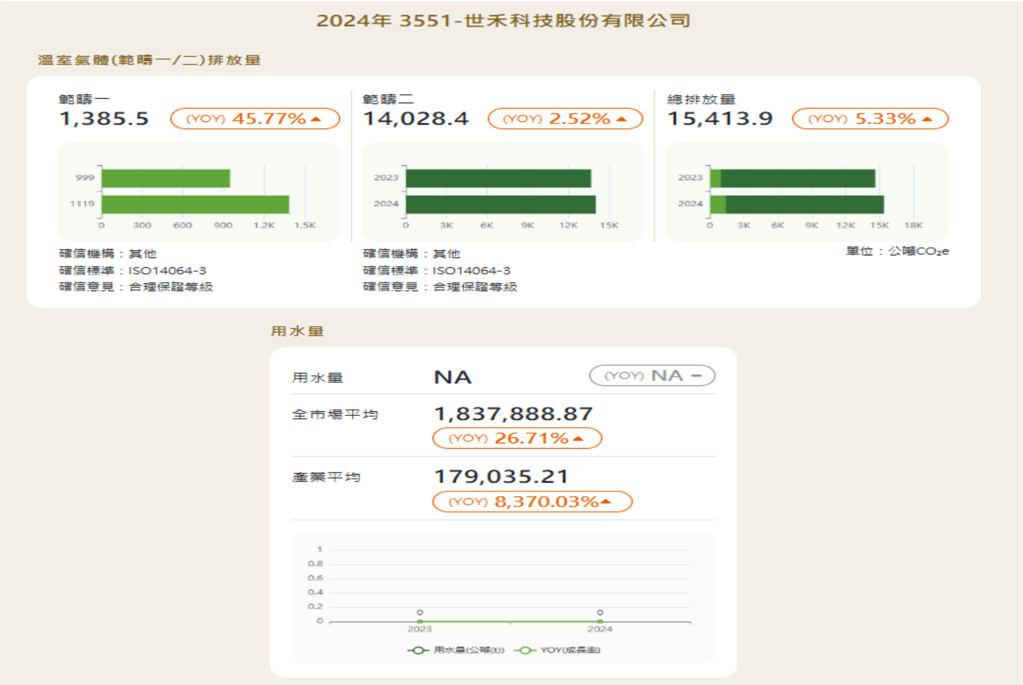Click the 用水量 YOY NA badge
Viewport: 1023px width, 685px height.
(x=652, y=376)
